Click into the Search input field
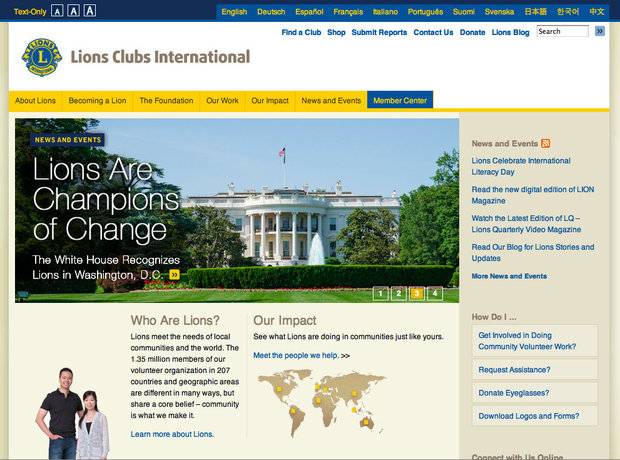This screenshot has height=460, width=620. coord(562,31)
